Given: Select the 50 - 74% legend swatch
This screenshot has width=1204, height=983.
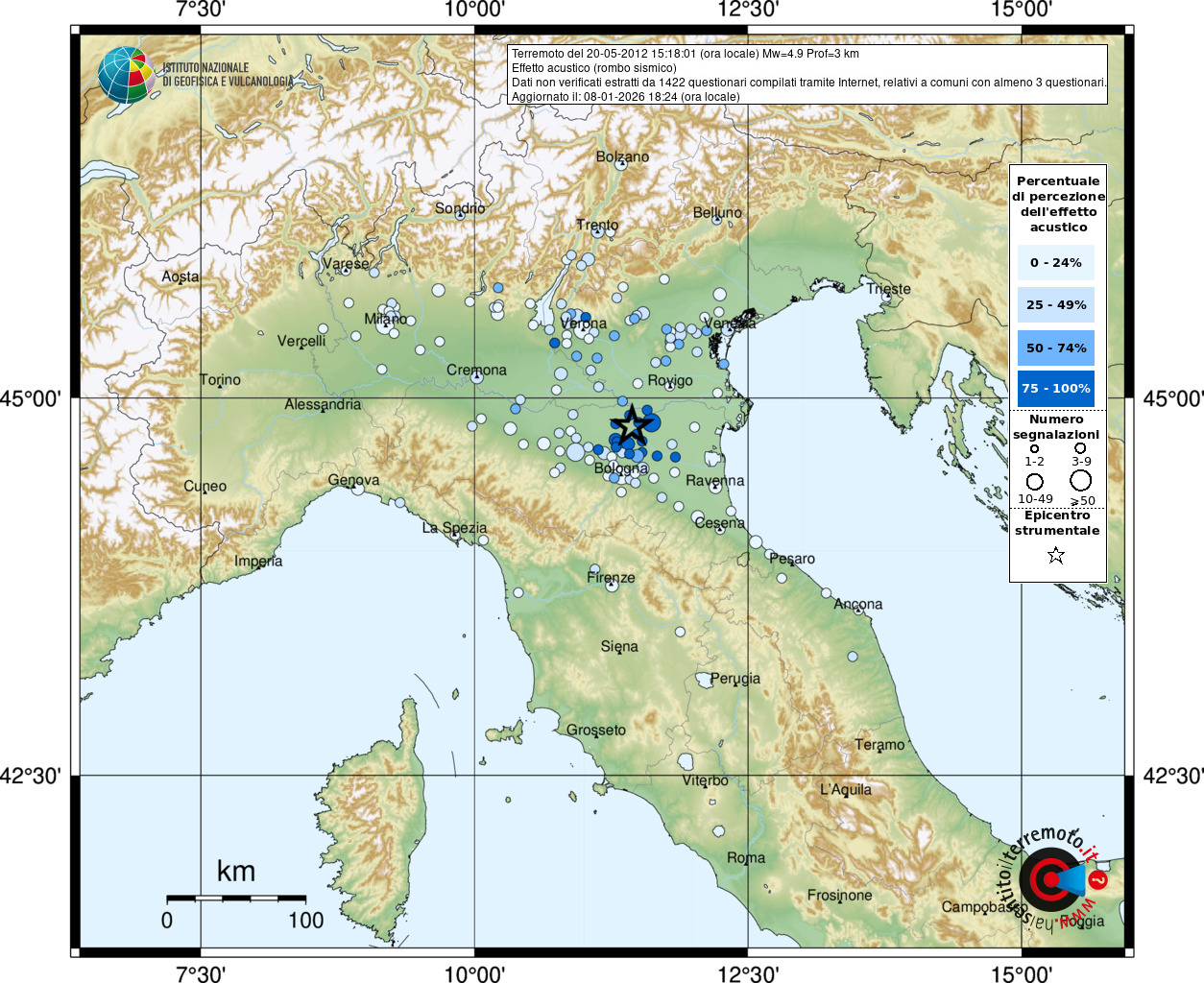Looking at the screenshot, I should coord(1056,348).
